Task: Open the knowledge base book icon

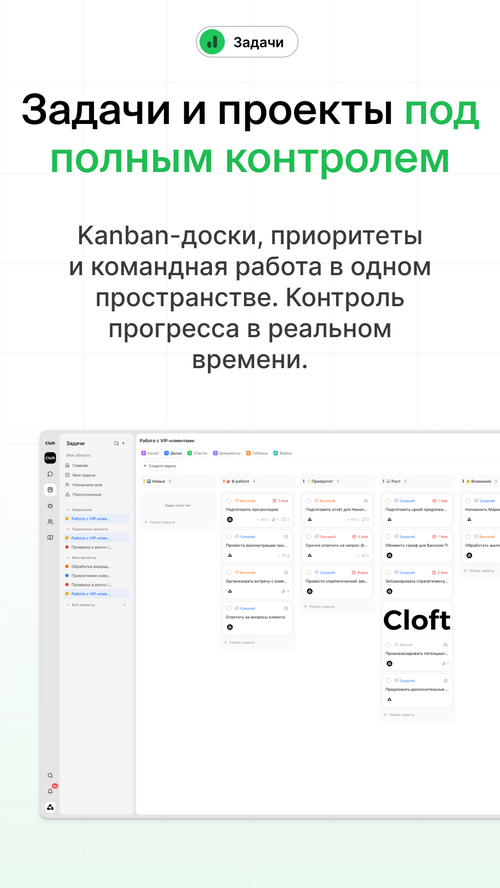Action: (x=50, y=537)
